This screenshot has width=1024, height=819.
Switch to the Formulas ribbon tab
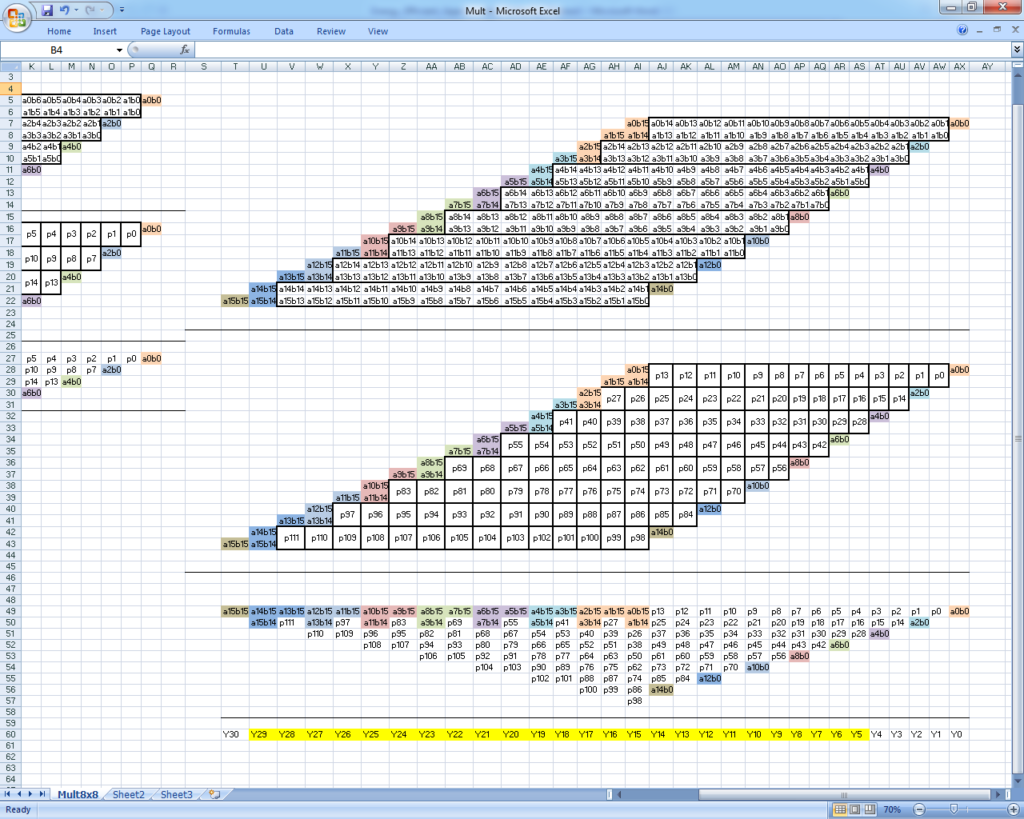pos(231,31)
